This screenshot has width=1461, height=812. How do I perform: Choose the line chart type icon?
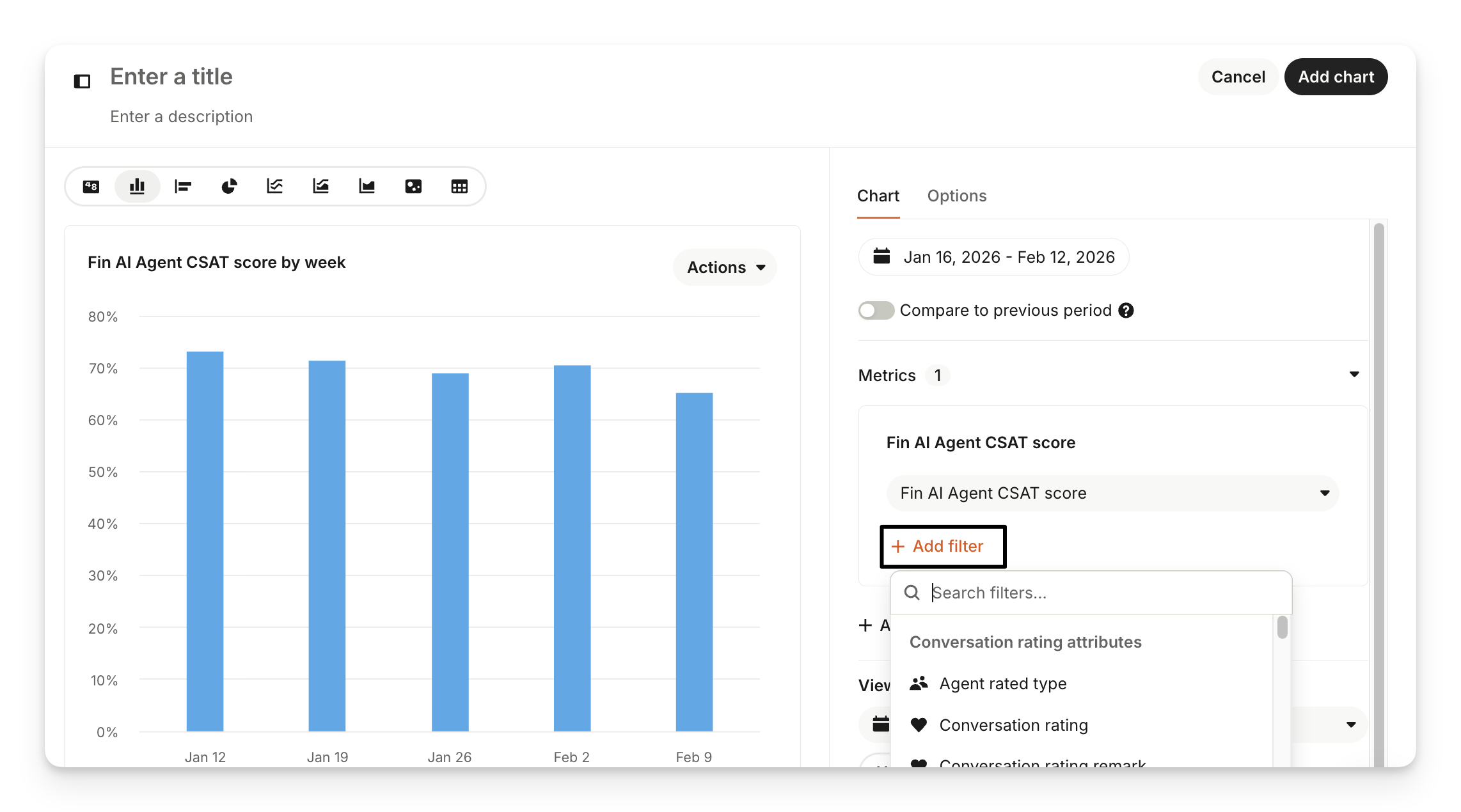click(275, 187)
